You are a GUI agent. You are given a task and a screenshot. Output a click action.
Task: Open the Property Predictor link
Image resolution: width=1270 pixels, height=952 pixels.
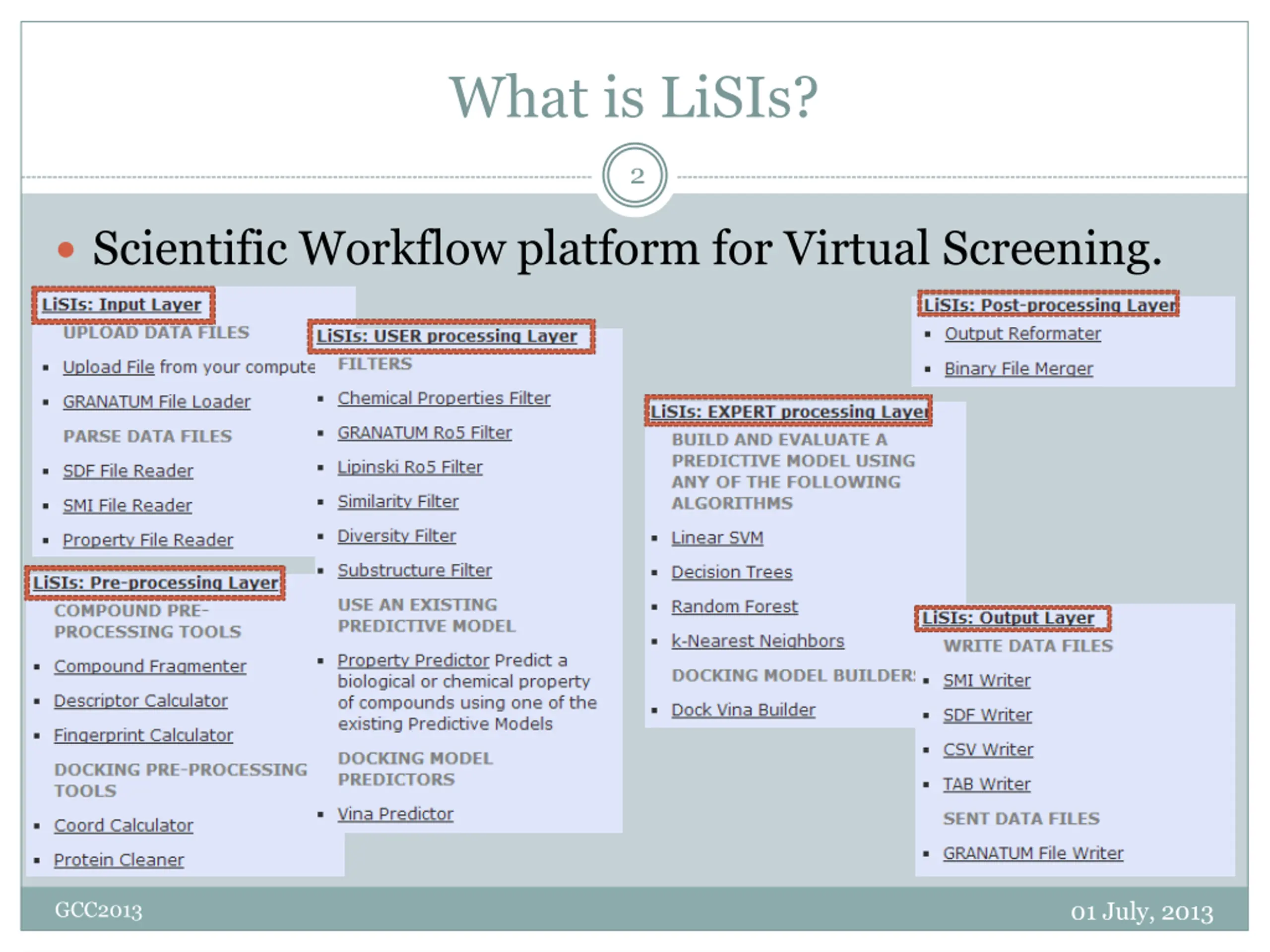click(x=413, y=660)
